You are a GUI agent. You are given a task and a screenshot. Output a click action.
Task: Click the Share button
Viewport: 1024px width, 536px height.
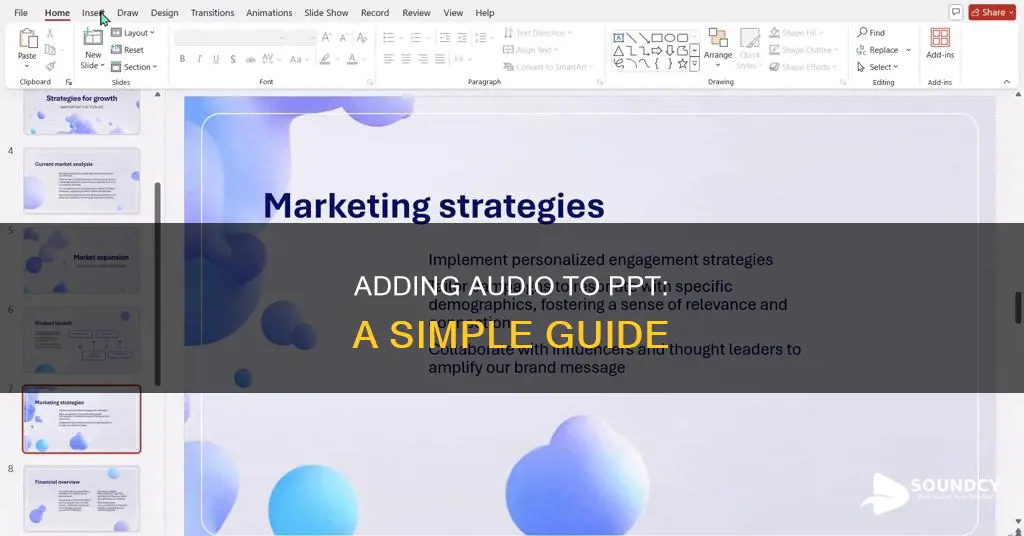coord(991,12)
